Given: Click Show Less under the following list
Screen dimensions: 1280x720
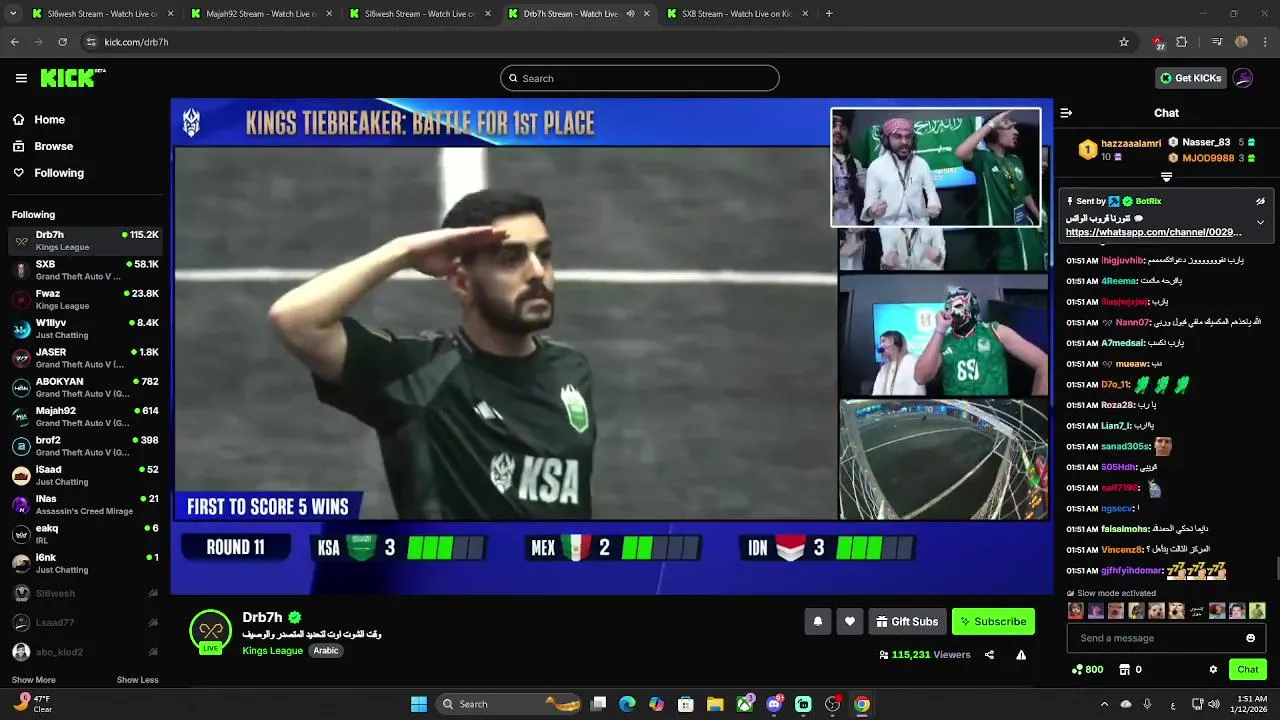Looking at the screenshot, I should click(x=137, y=680).
